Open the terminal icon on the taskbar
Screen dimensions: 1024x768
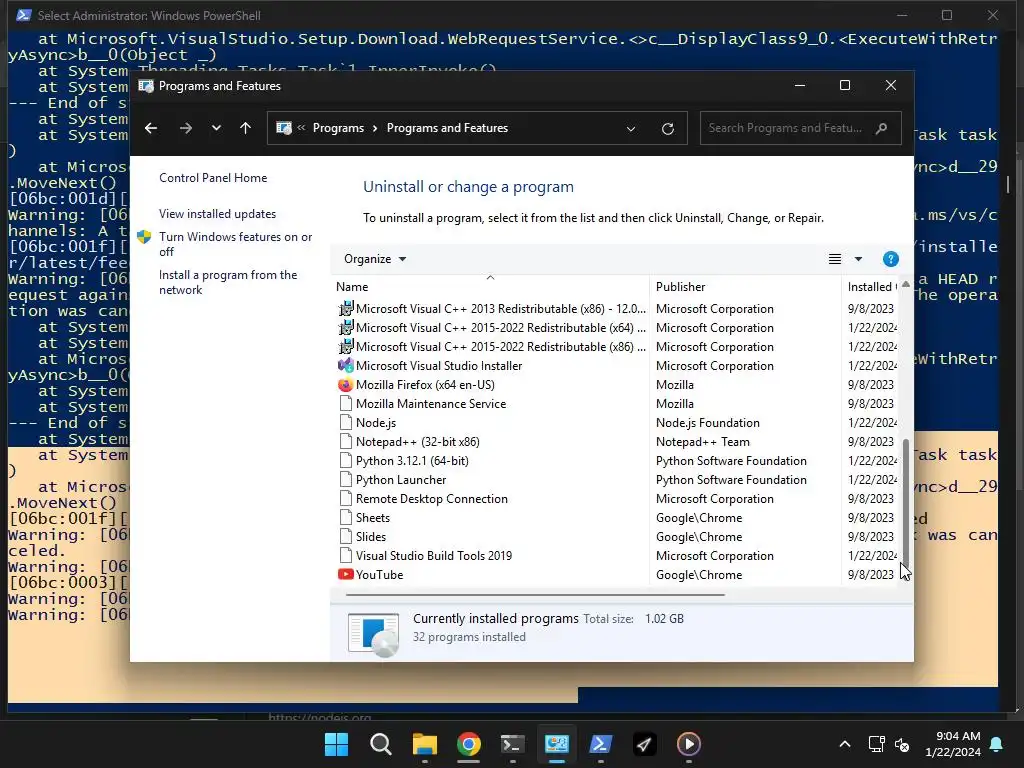(x=513, y=744)
